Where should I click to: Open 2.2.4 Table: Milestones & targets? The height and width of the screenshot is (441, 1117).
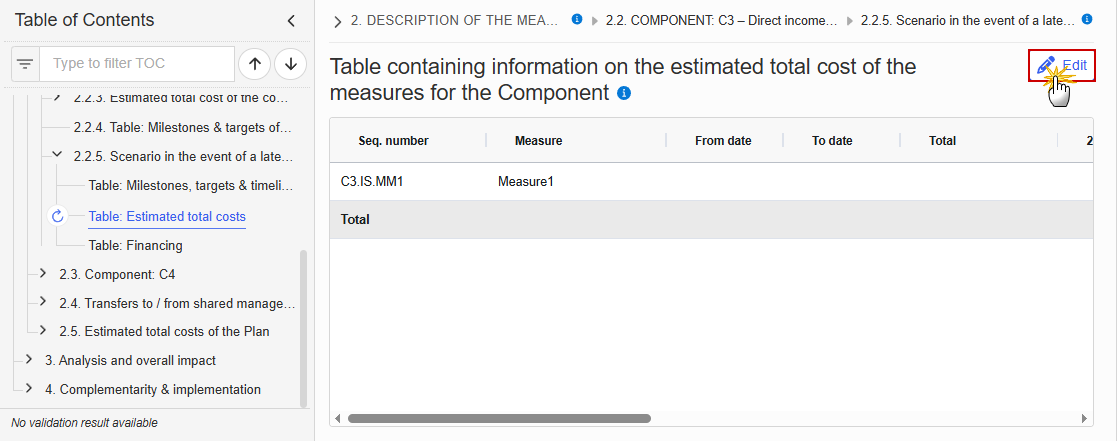pyautogui.click(x=183, y=128)
